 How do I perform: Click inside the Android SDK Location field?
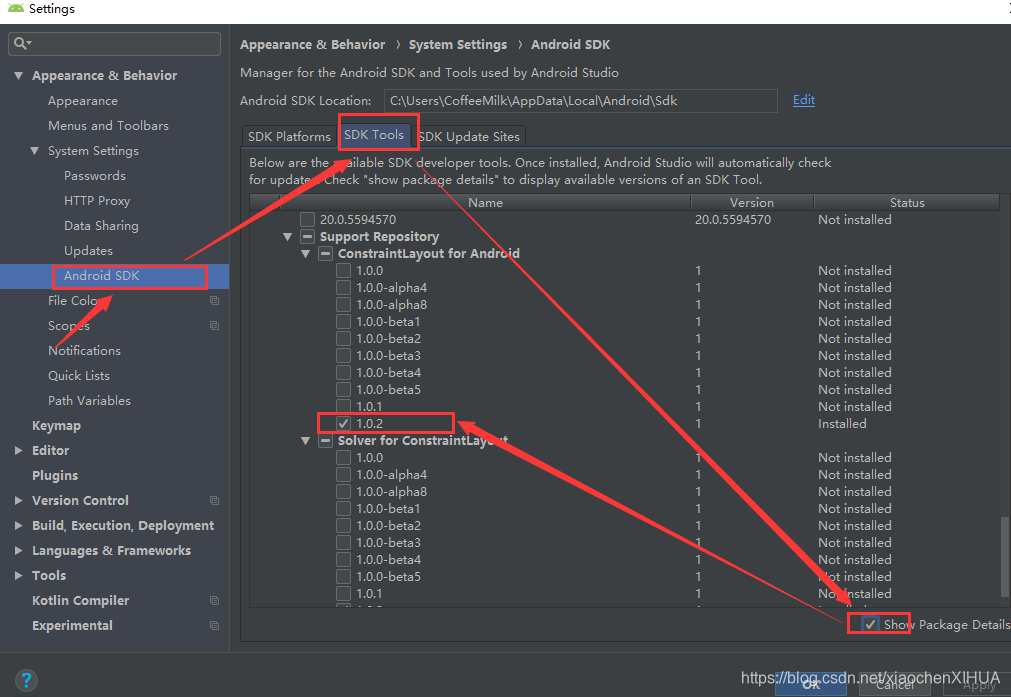pos(580,101)
